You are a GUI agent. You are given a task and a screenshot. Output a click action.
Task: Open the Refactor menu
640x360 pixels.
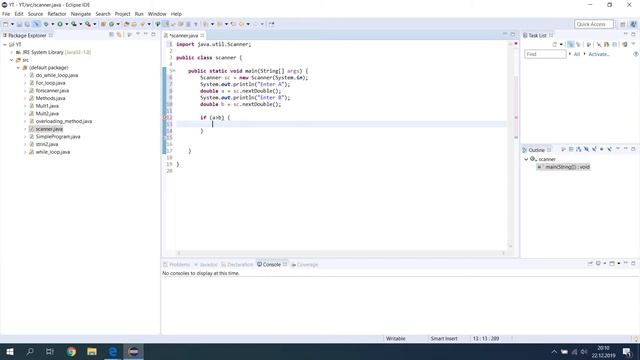tap(57, 14)
